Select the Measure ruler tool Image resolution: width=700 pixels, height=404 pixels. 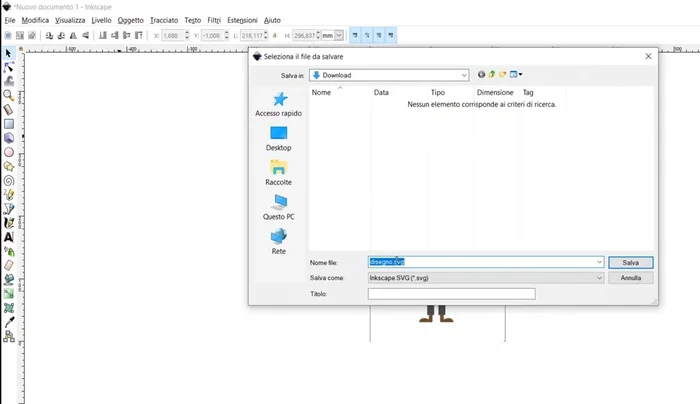tap(8, 109)
